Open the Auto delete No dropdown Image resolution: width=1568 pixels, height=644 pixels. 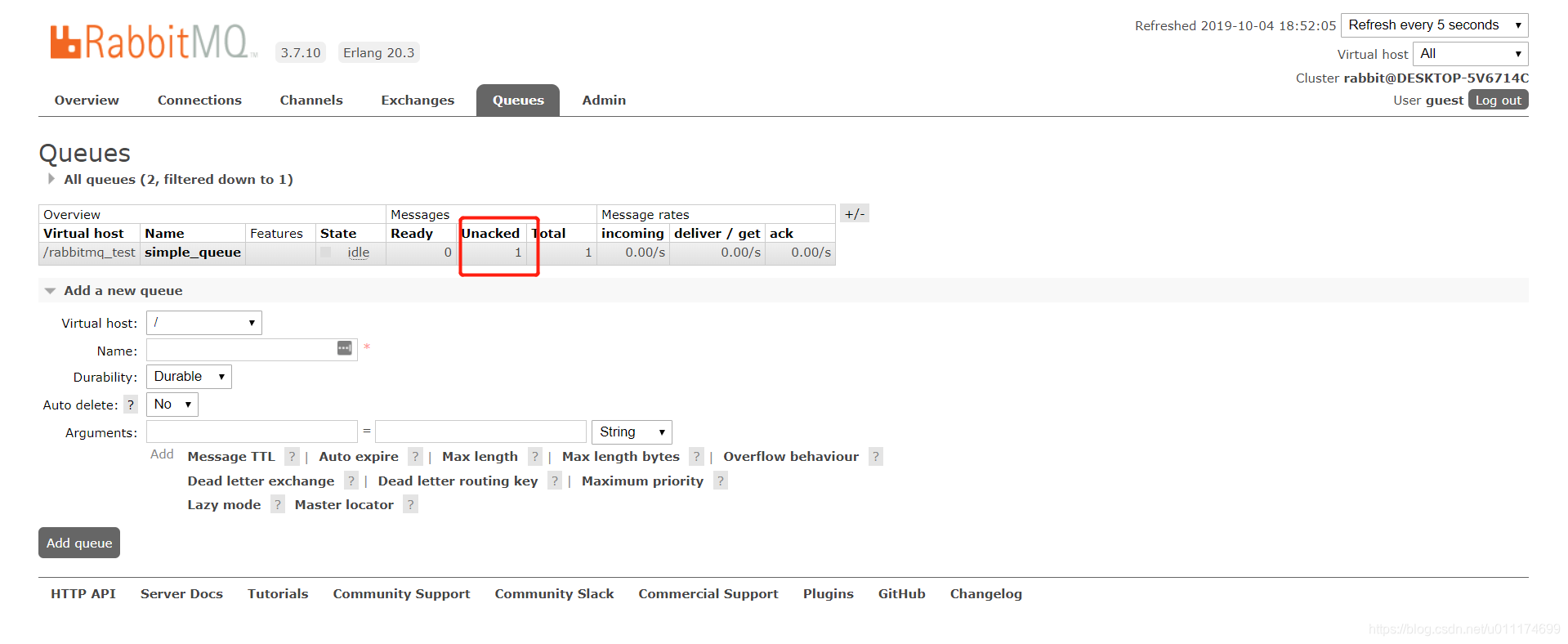172,405
